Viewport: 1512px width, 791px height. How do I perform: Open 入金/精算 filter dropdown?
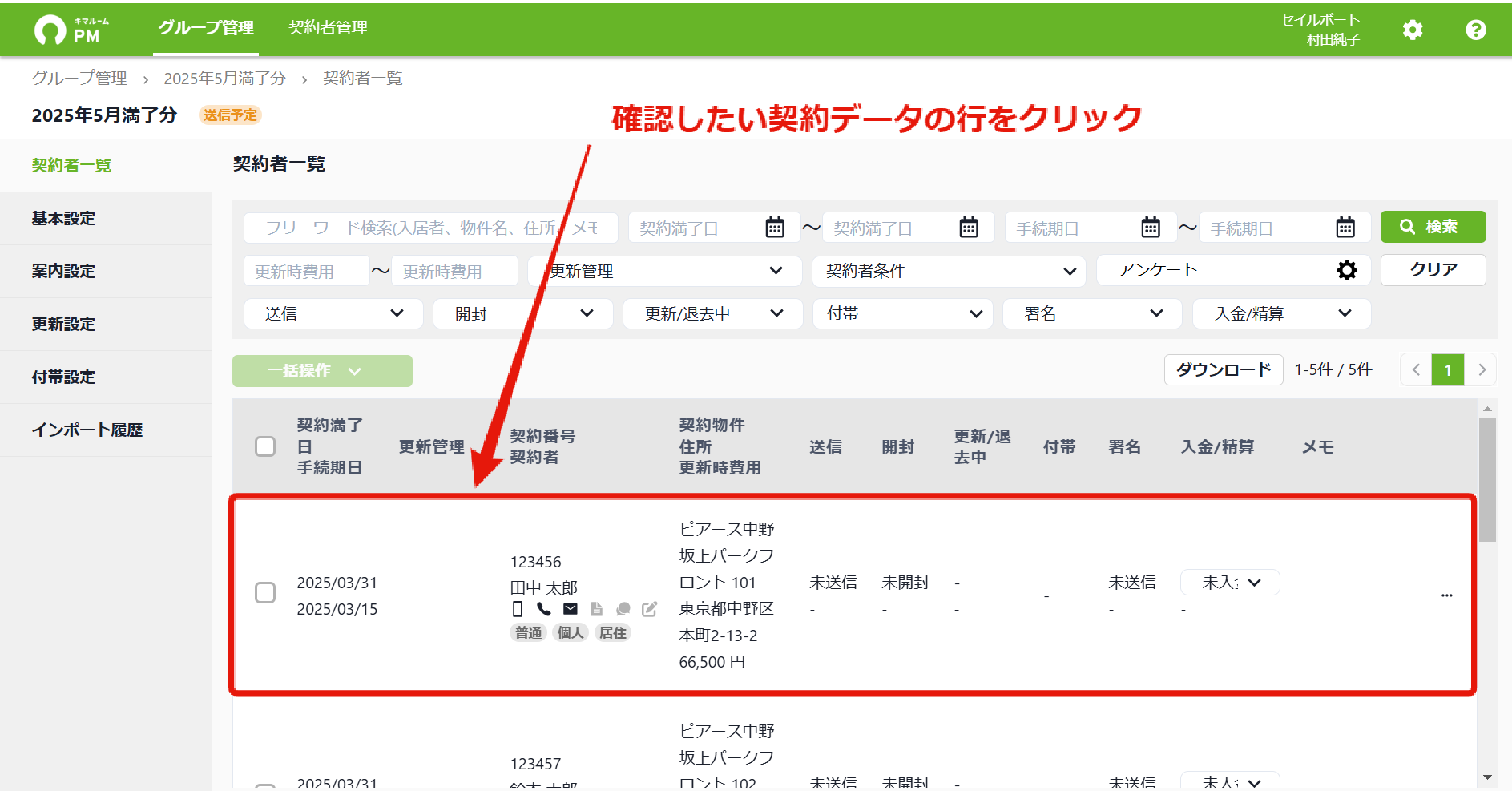pos(1282,313)
